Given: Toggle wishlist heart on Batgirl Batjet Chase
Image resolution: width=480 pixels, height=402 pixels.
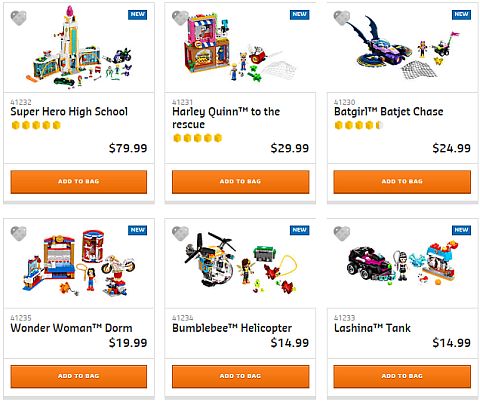Looking at the screenshot, I should coord(342,18).
